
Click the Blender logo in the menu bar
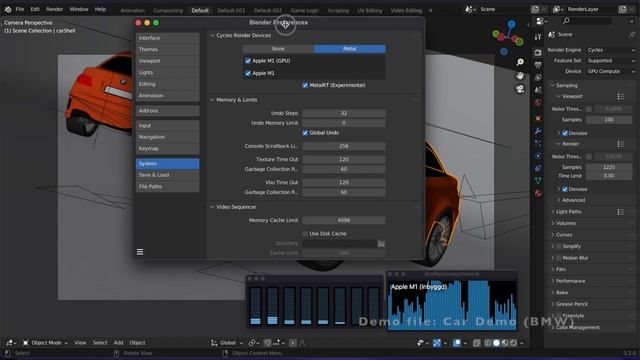click(8, 9)
